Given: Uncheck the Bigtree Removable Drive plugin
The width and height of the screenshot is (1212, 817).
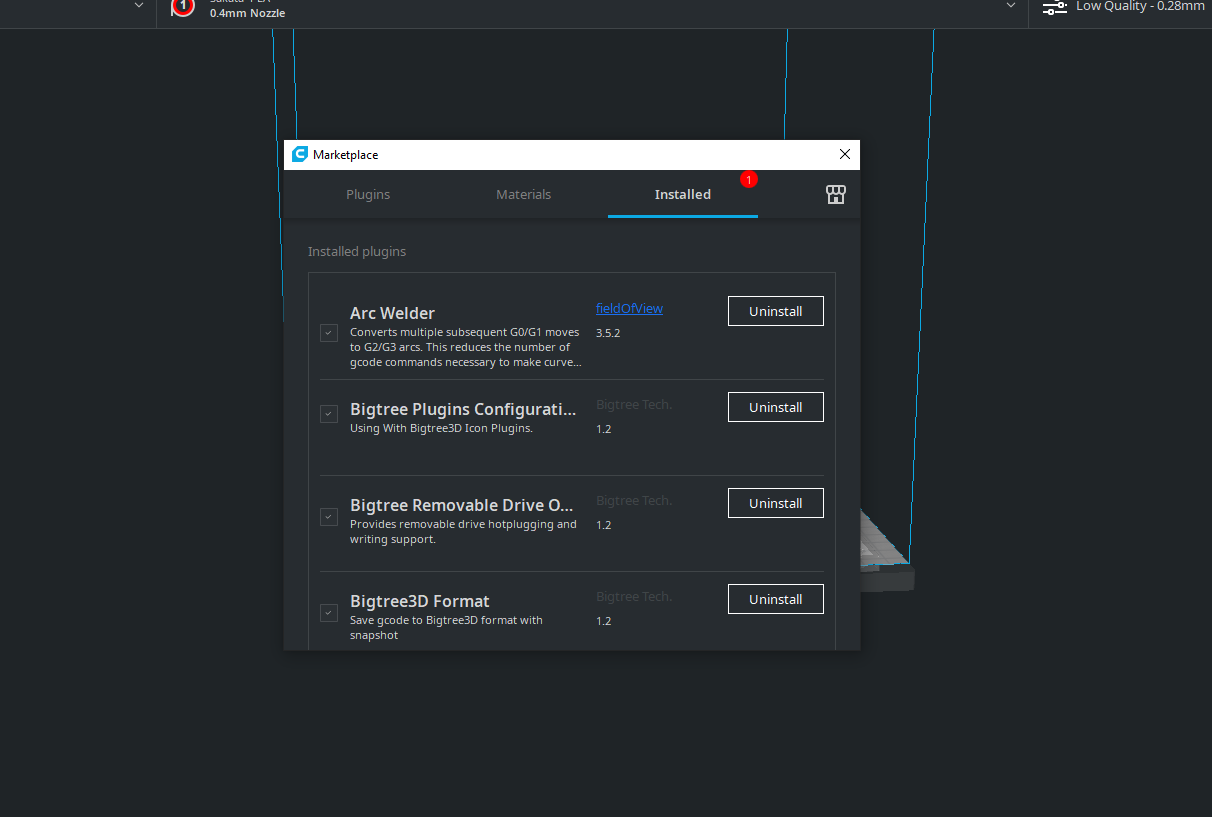Looking at the screenshot, I should (x=329, y=517).
